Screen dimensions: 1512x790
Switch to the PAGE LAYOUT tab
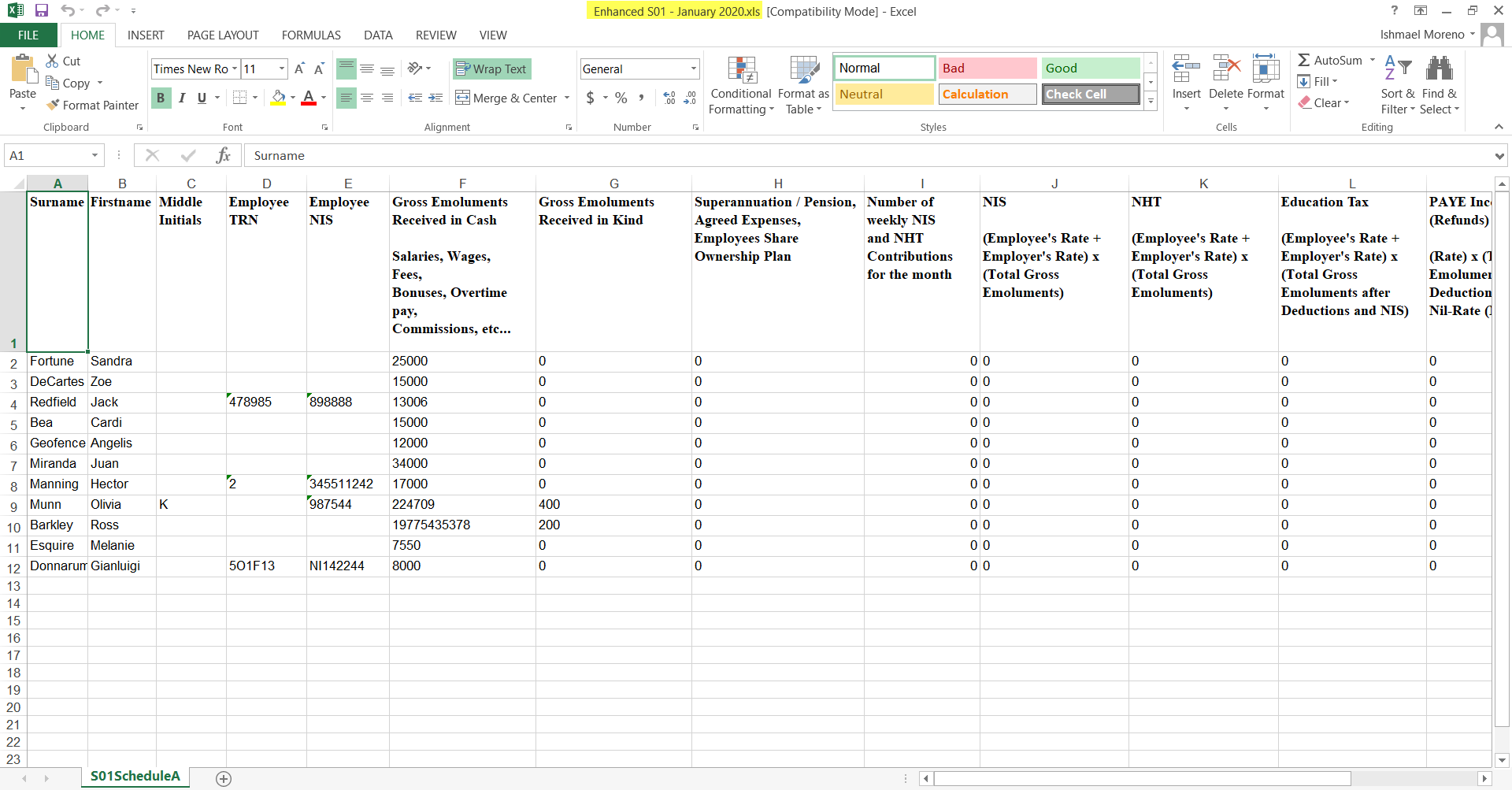click(x=223, y=35)
